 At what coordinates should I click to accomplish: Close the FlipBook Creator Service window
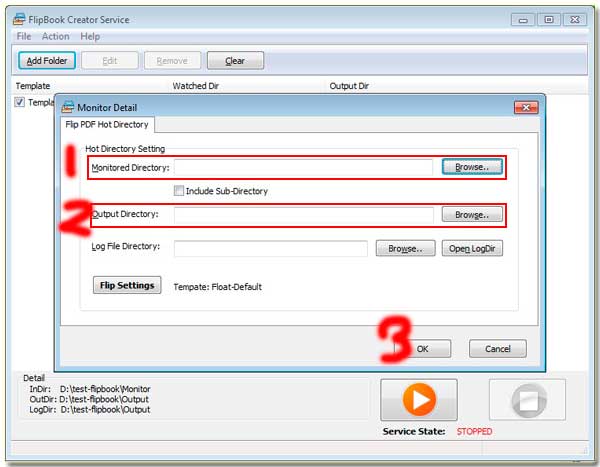575,20
